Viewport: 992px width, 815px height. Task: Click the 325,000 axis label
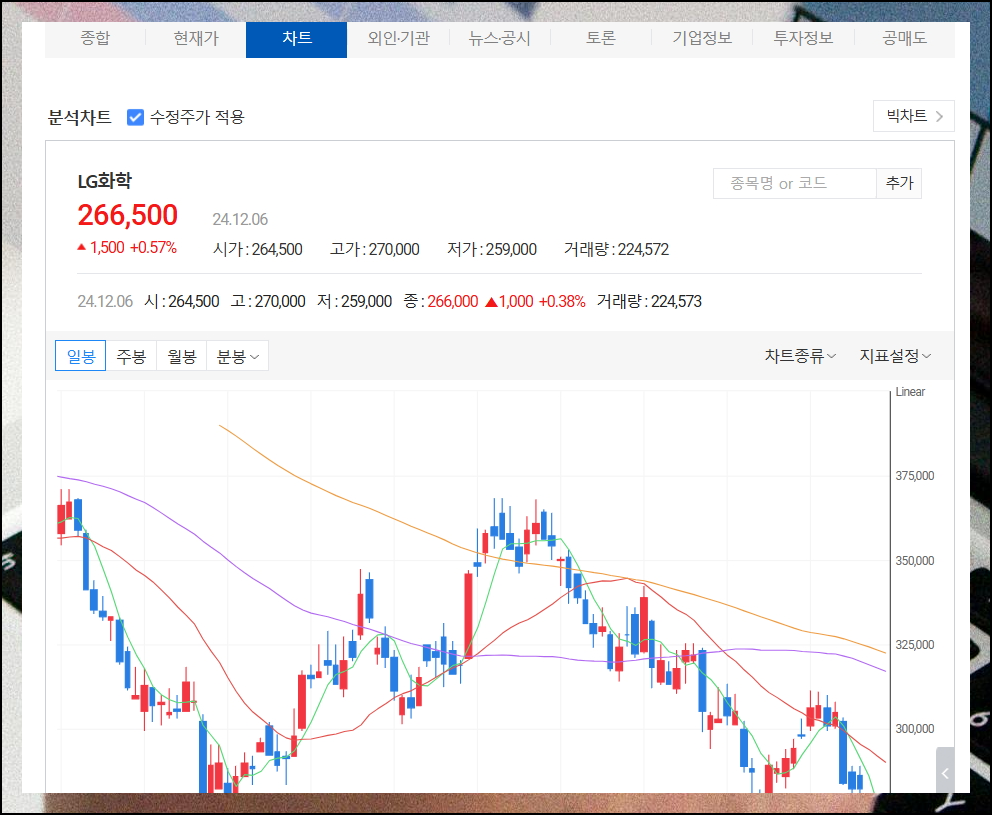click(915, 645)
